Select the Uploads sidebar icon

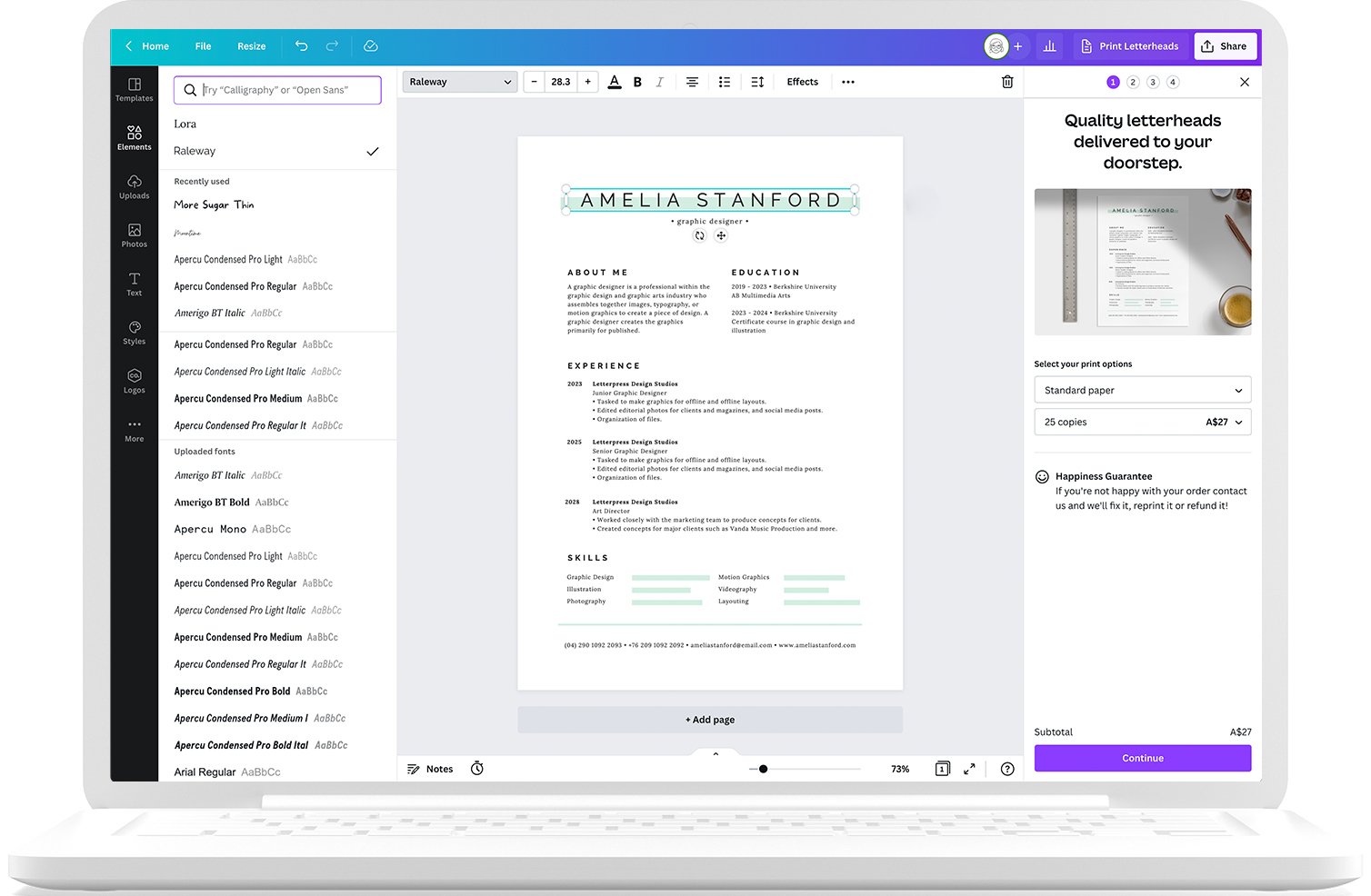134,187
